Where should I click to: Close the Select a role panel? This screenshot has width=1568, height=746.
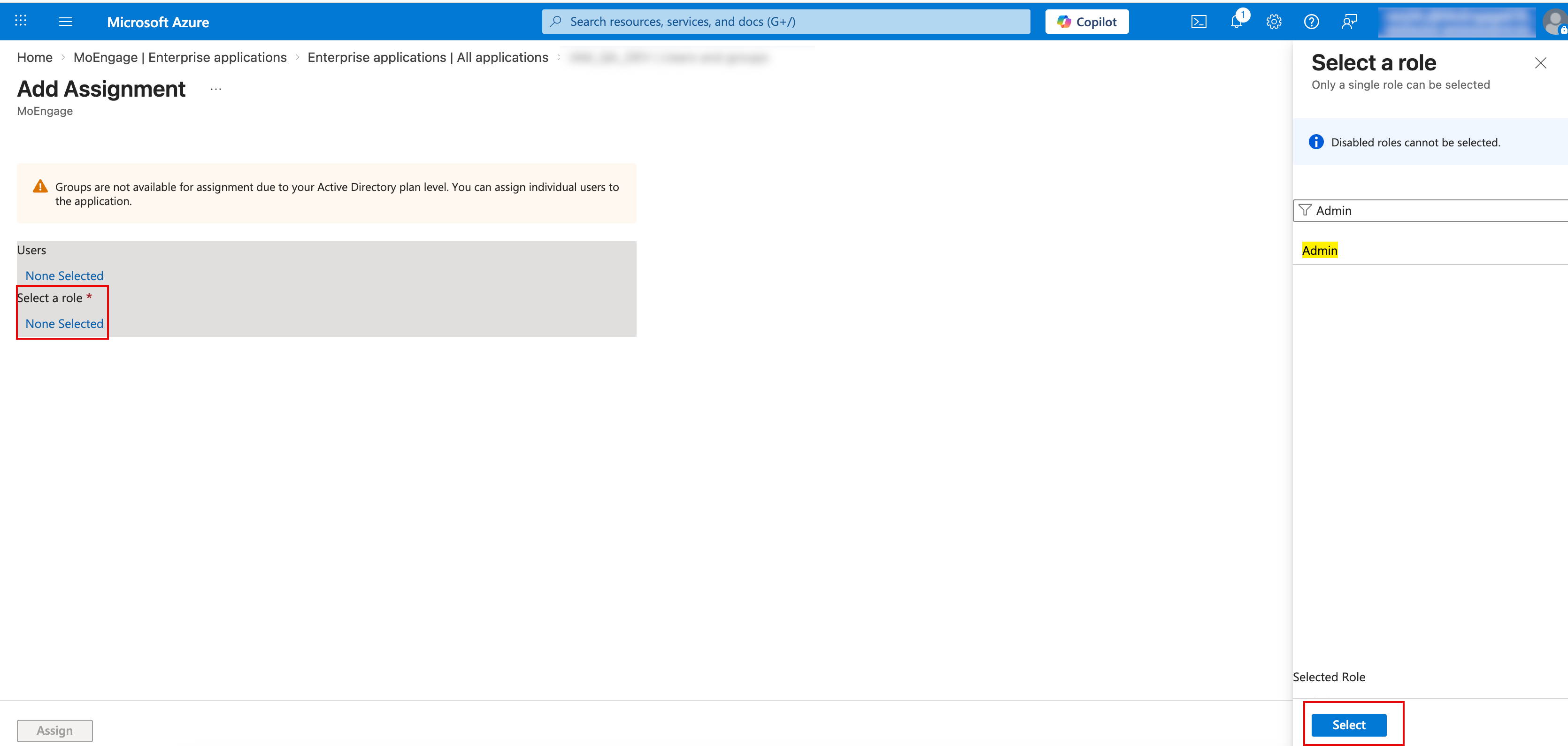1540,63
